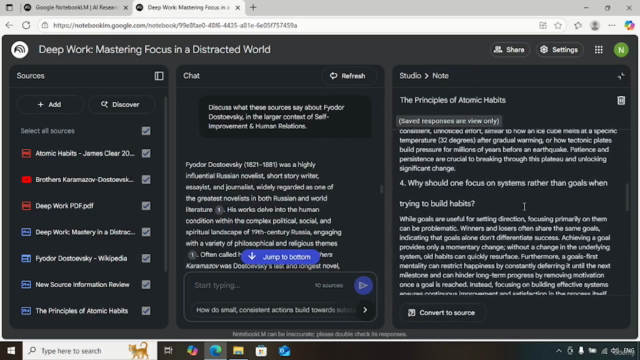
Task: Uncheck the Brothers Karamazov-Dostoevsky source
Action: [x=146, y=180]
